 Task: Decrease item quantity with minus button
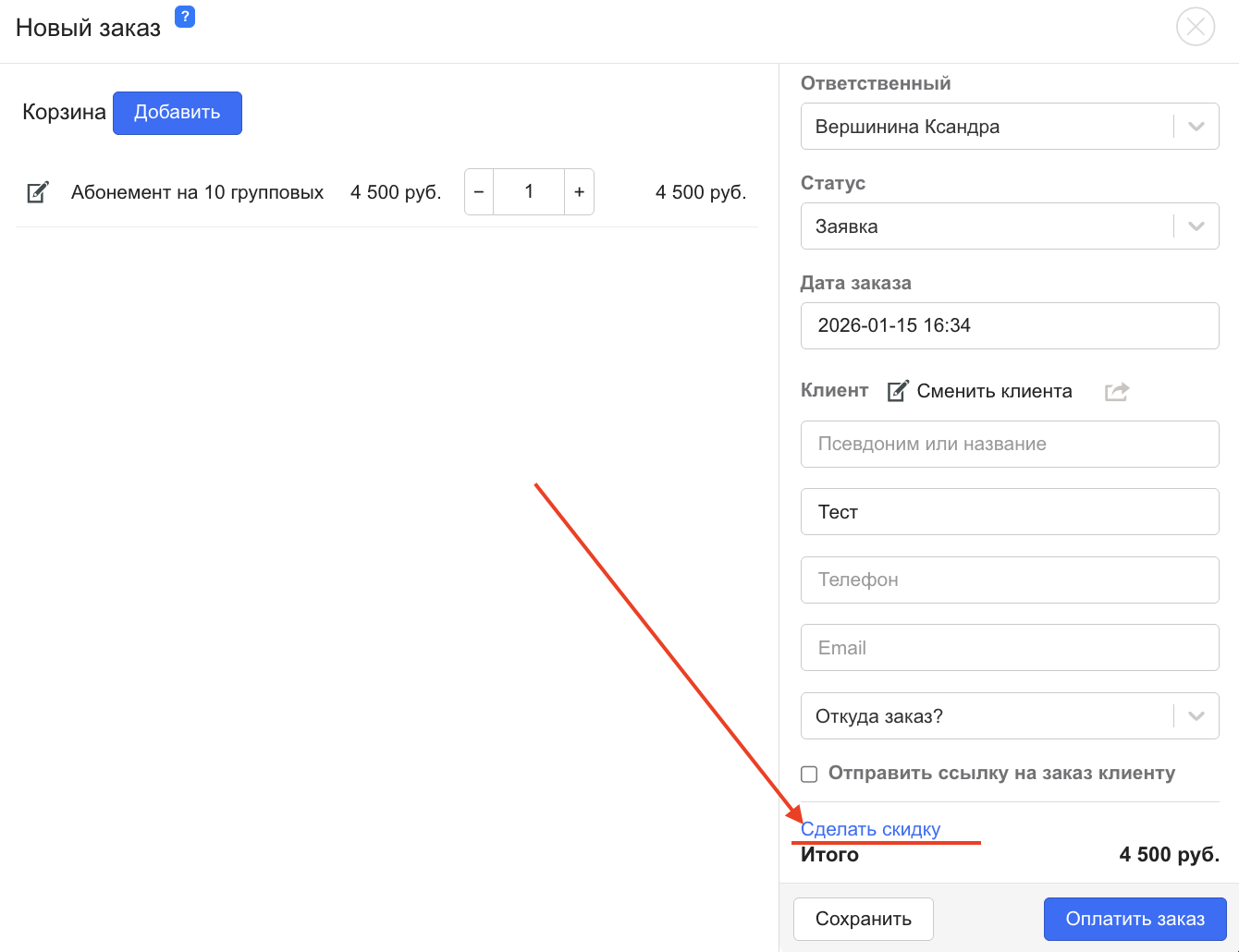(x=479, y=192)
